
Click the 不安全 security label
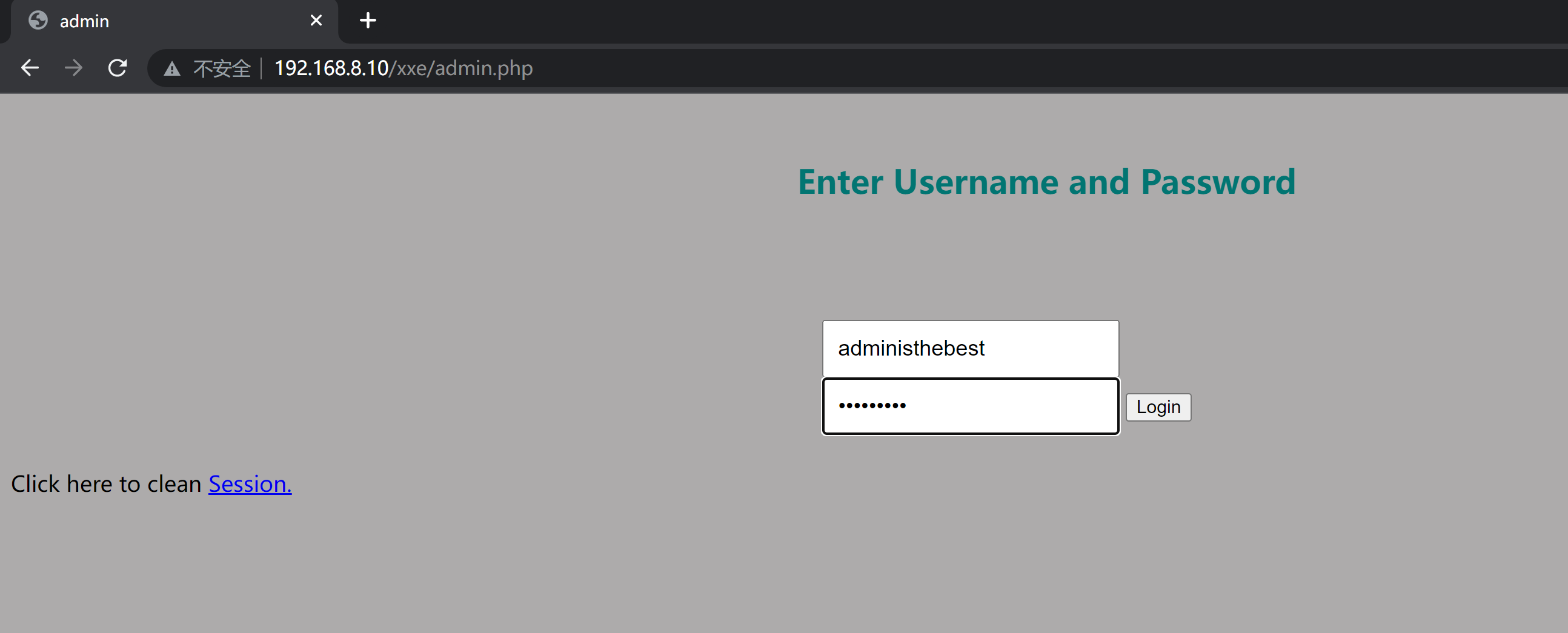(222, 68)
